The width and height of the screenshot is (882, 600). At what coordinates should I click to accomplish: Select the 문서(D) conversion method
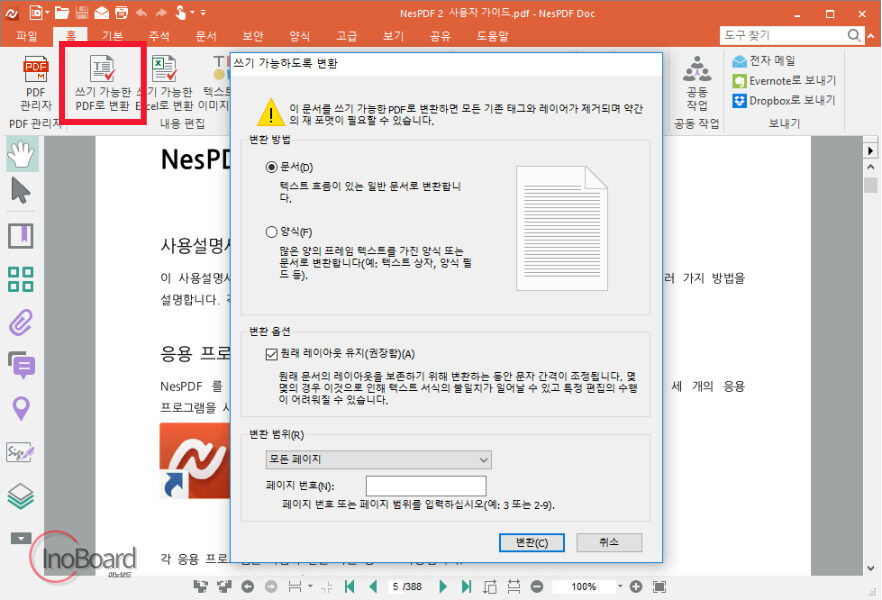[x=272, y=167]
